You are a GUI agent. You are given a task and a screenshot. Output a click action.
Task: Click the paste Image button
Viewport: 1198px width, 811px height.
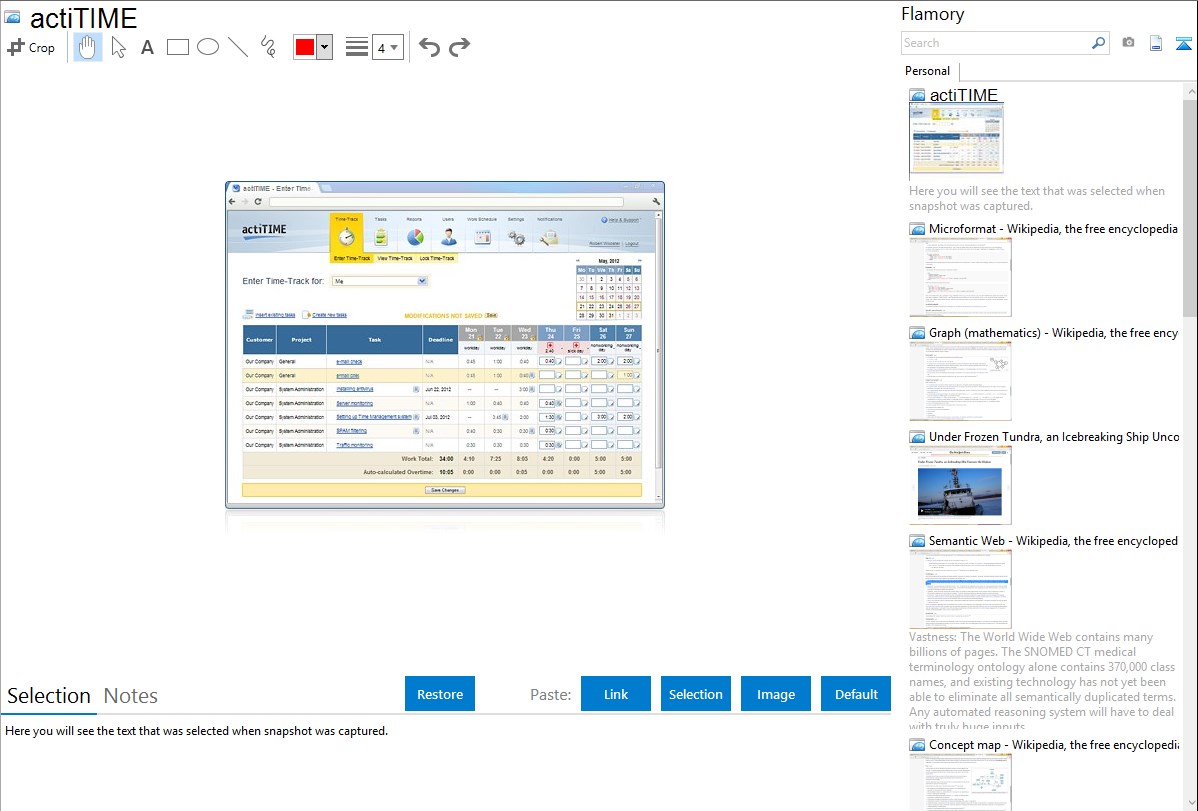[x=776, y=694]
